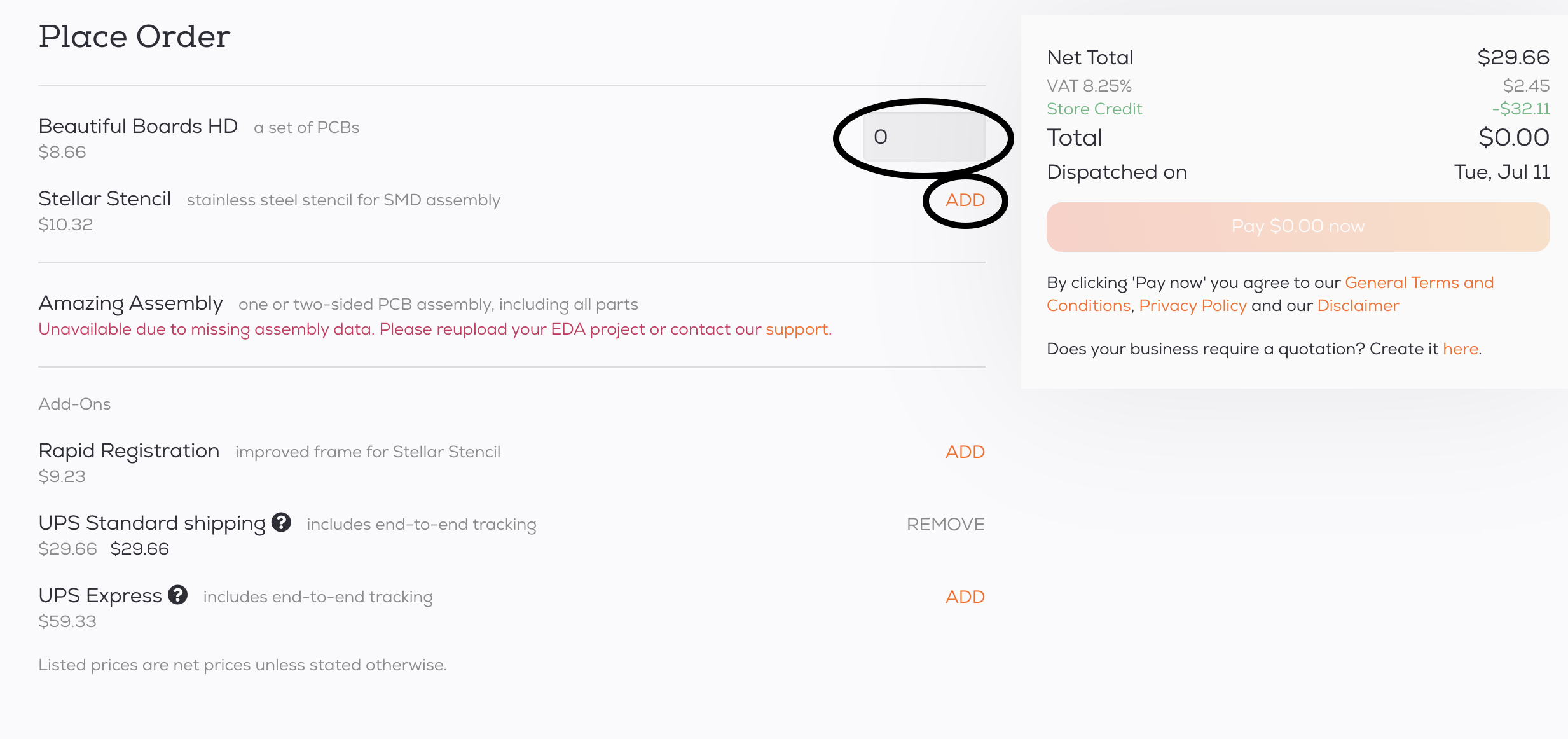
Task: Click the UPS Standard shipping label
Action: click(152, 523)
